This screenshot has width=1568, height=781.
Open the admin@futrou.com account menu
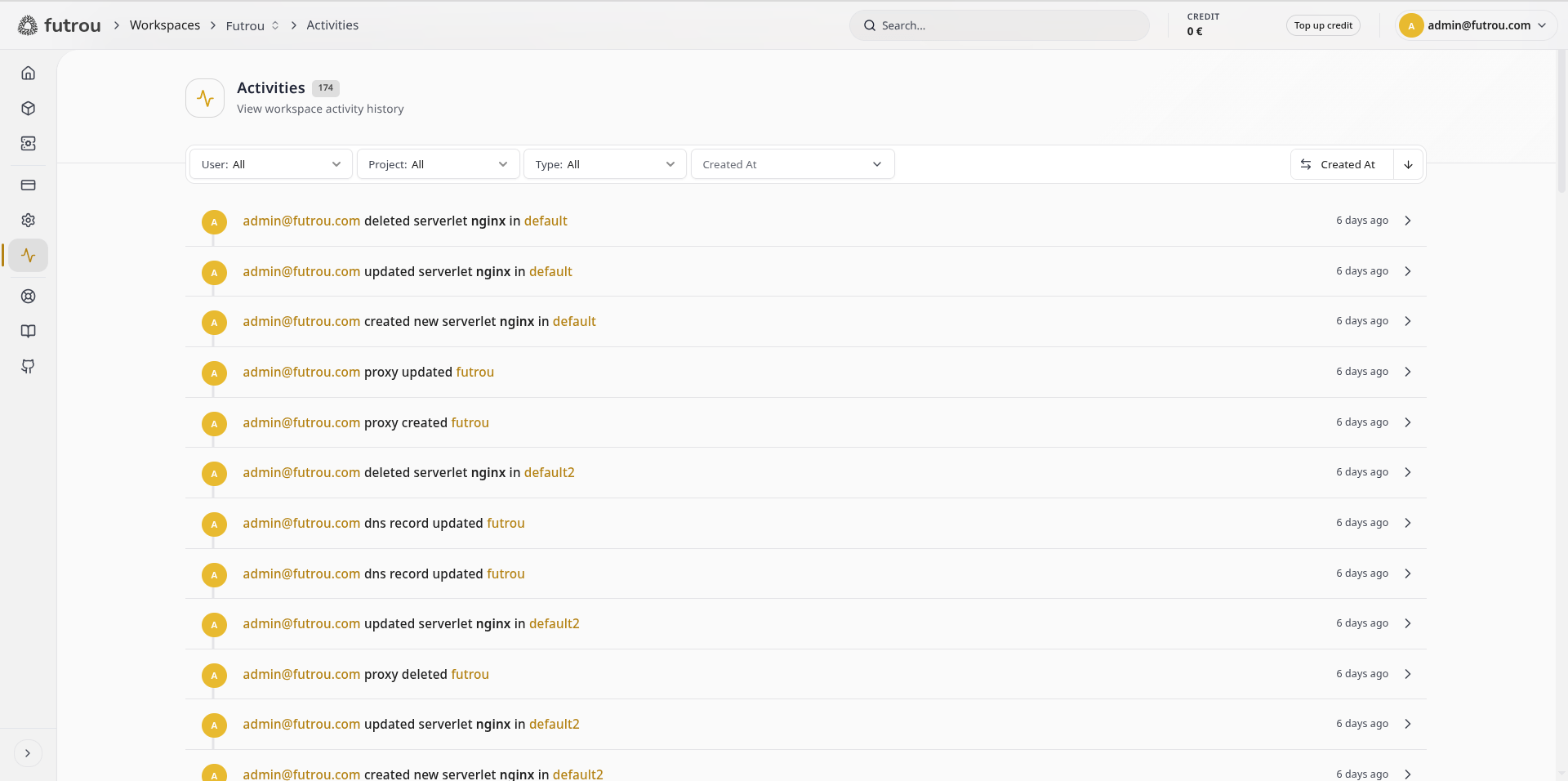click(x=1476, y=25)
